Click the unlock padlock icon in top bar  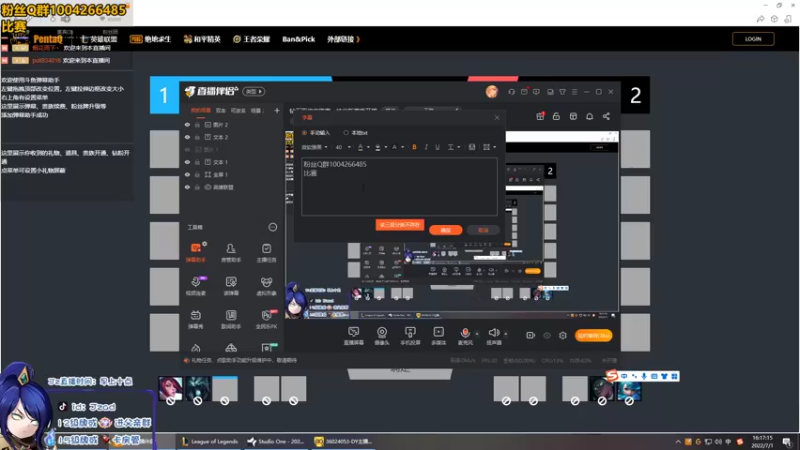[x=556, y=116]
